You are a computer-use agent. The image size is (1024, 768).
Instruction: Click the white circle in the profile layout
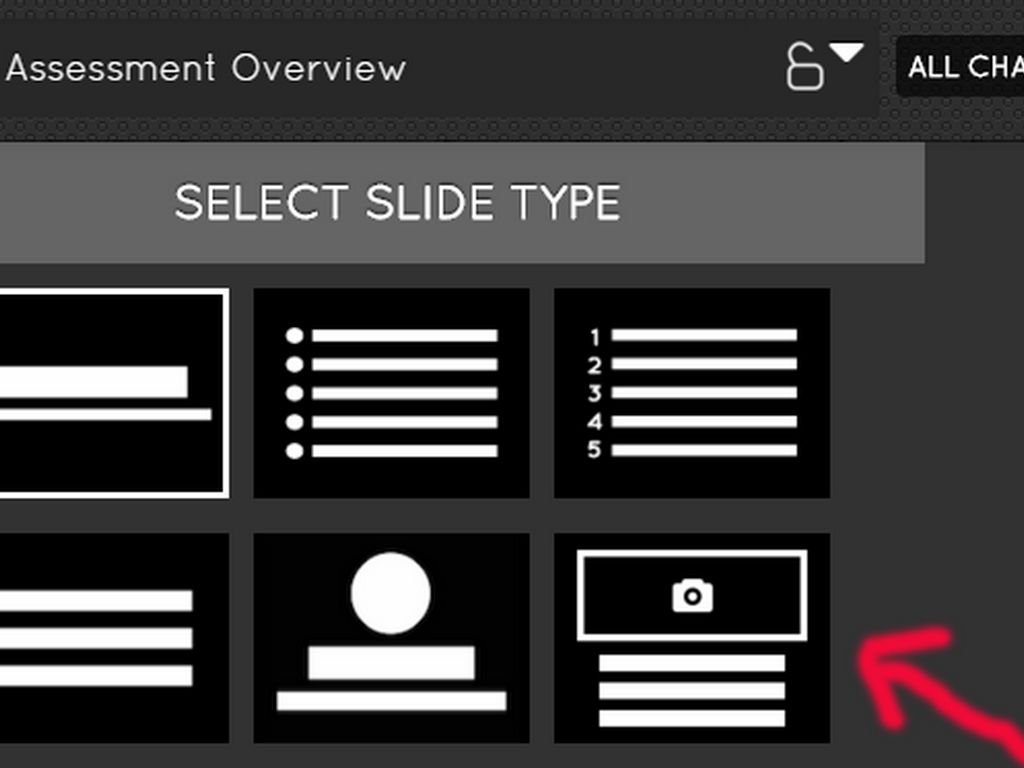pyautogui.click(x=391, y=593)
